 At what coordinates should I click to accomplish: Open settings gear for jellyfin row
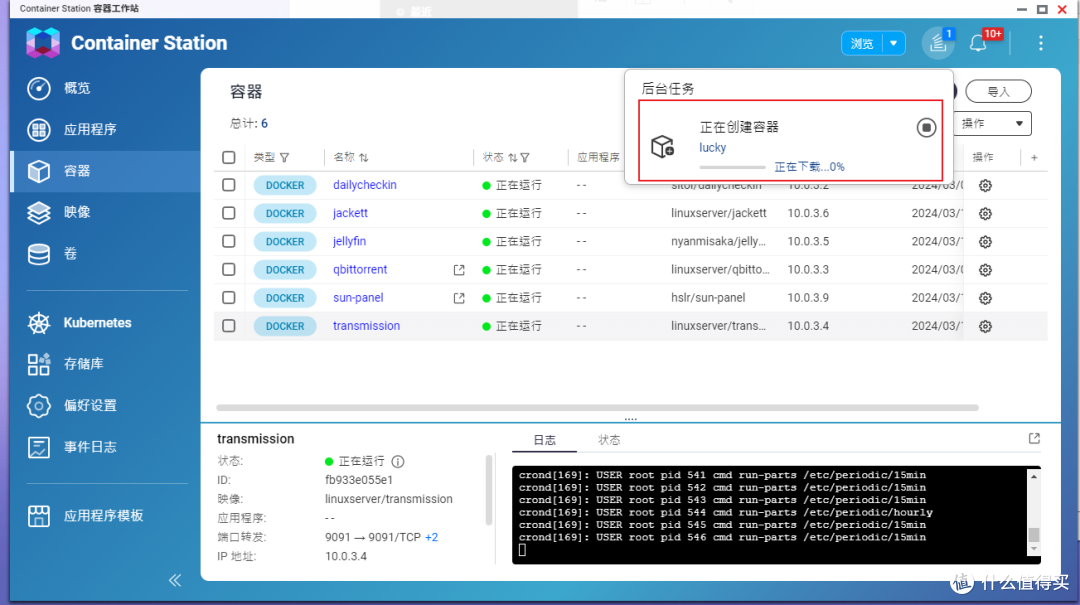tap(986, 242)
